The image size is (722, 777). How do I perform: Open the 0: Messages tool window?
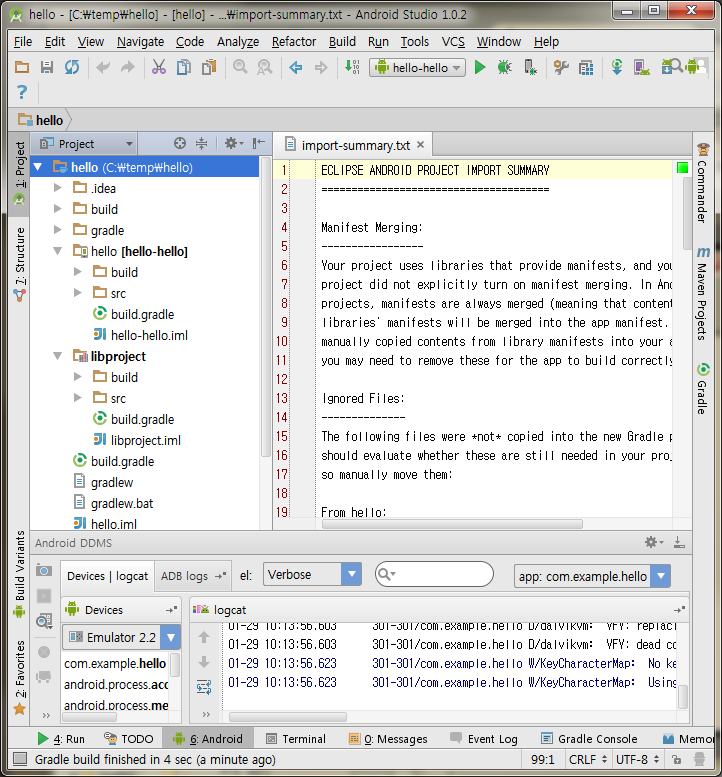388,739
